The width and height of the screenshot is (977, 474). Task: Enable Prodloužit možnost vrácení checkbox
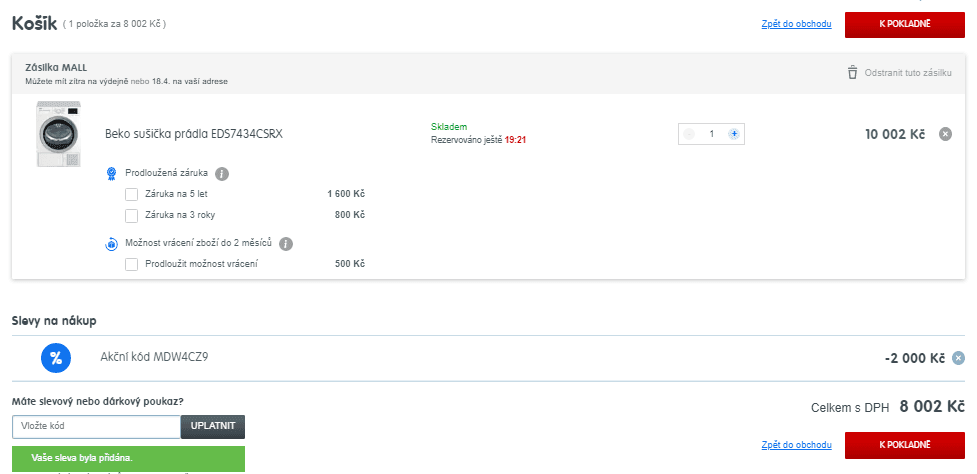pyautogui.click(x=131, y=264)
